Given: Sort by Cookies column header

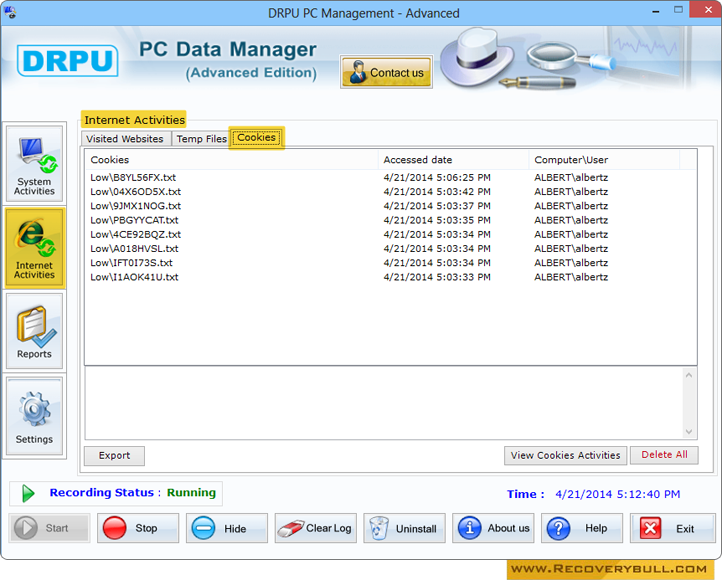Looking at the screenshot, I should tap(231, 160).
